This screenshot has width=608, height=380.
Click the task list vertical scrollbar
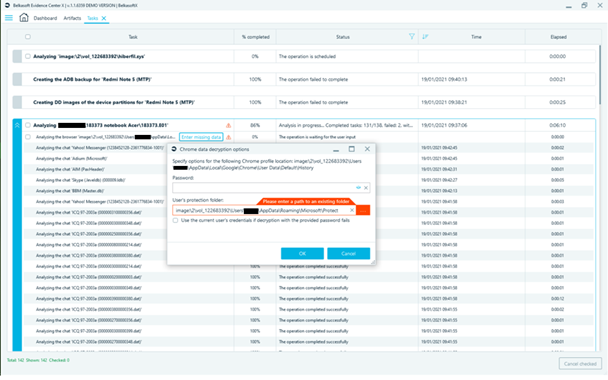pos(600,74)
